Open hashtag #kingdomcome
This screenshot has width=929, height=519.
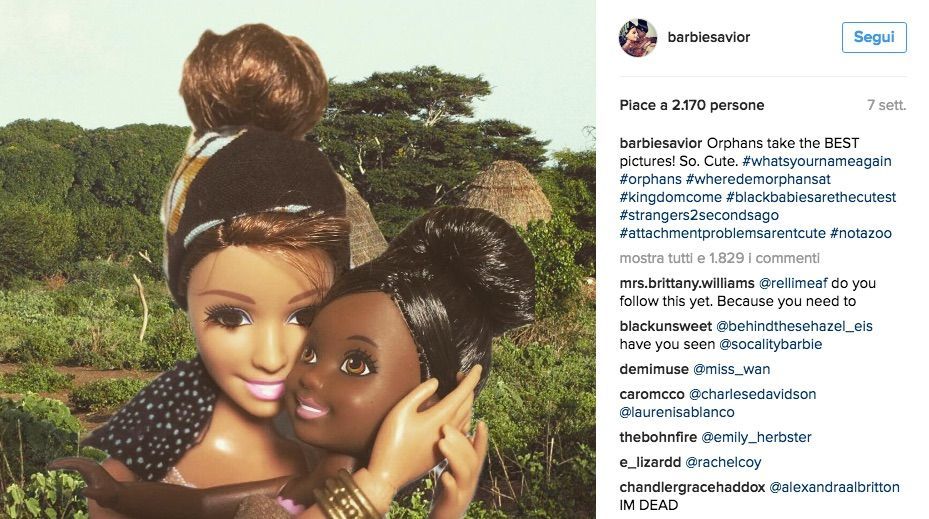pyautogui.click(x=671, y=197)
